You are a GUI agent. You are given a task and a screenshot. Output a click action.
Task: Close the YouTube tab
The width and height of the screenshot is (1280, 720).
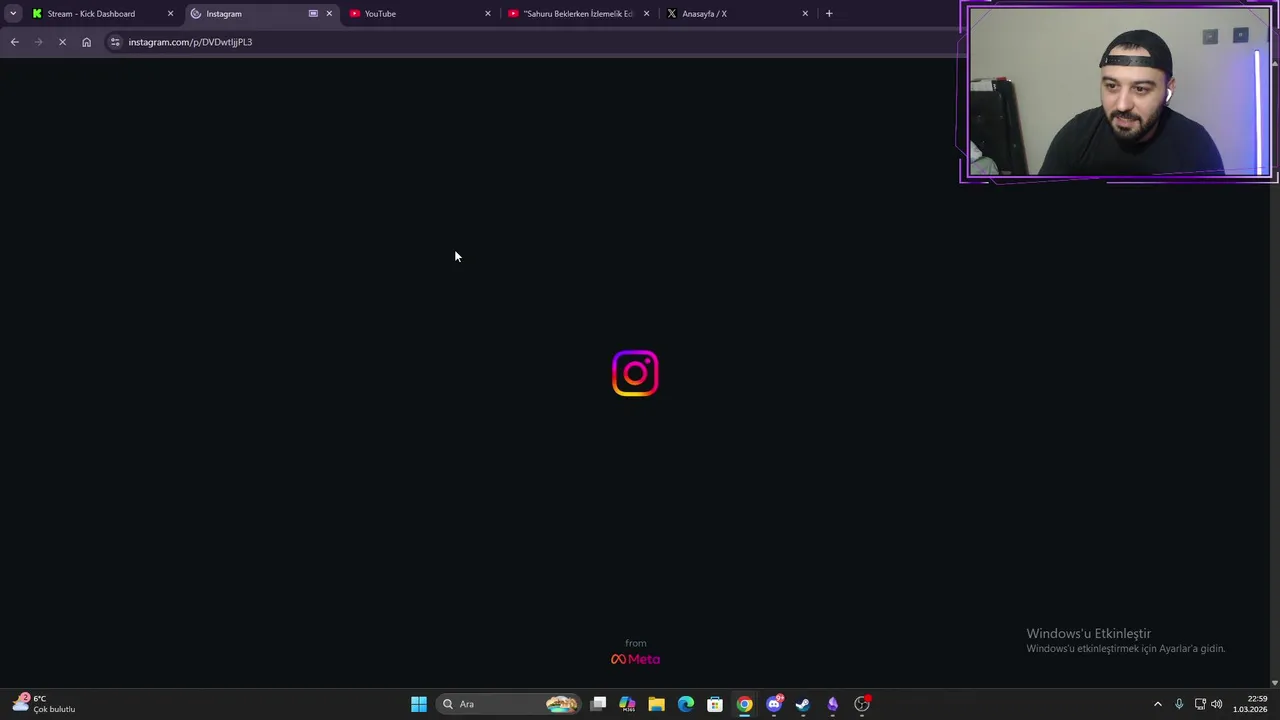pyautogui.click(x=488, y=14)
